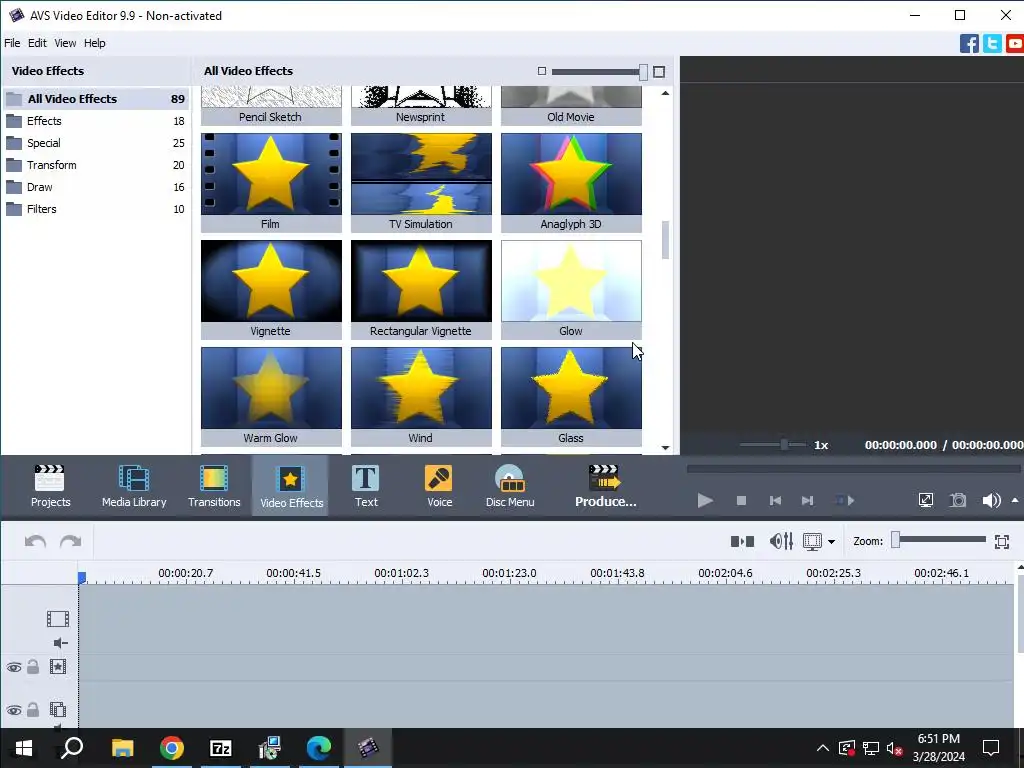Image resolution: width=1024 pixels, height=768 pixels.
Task: Click the effects list scroll up arrow
Action: tap(665, 93)
